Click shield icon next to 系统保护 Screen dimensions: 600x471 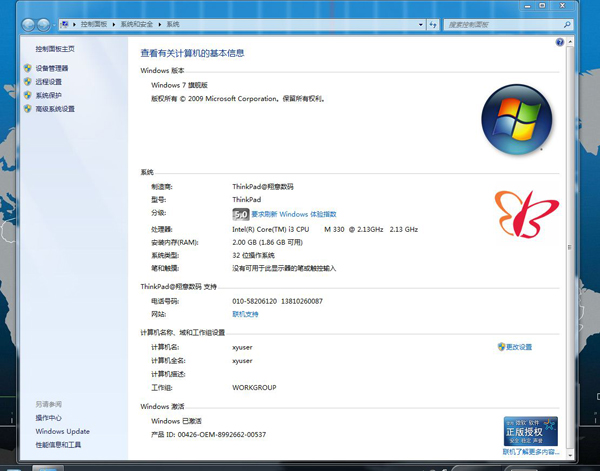[28, 95]
